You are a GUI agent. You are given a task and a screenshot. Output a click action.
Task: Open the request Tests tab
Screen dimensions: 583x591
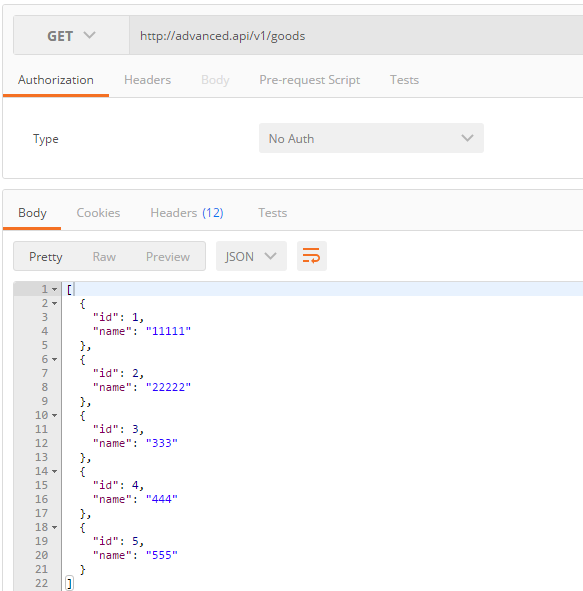coord(404,80)
